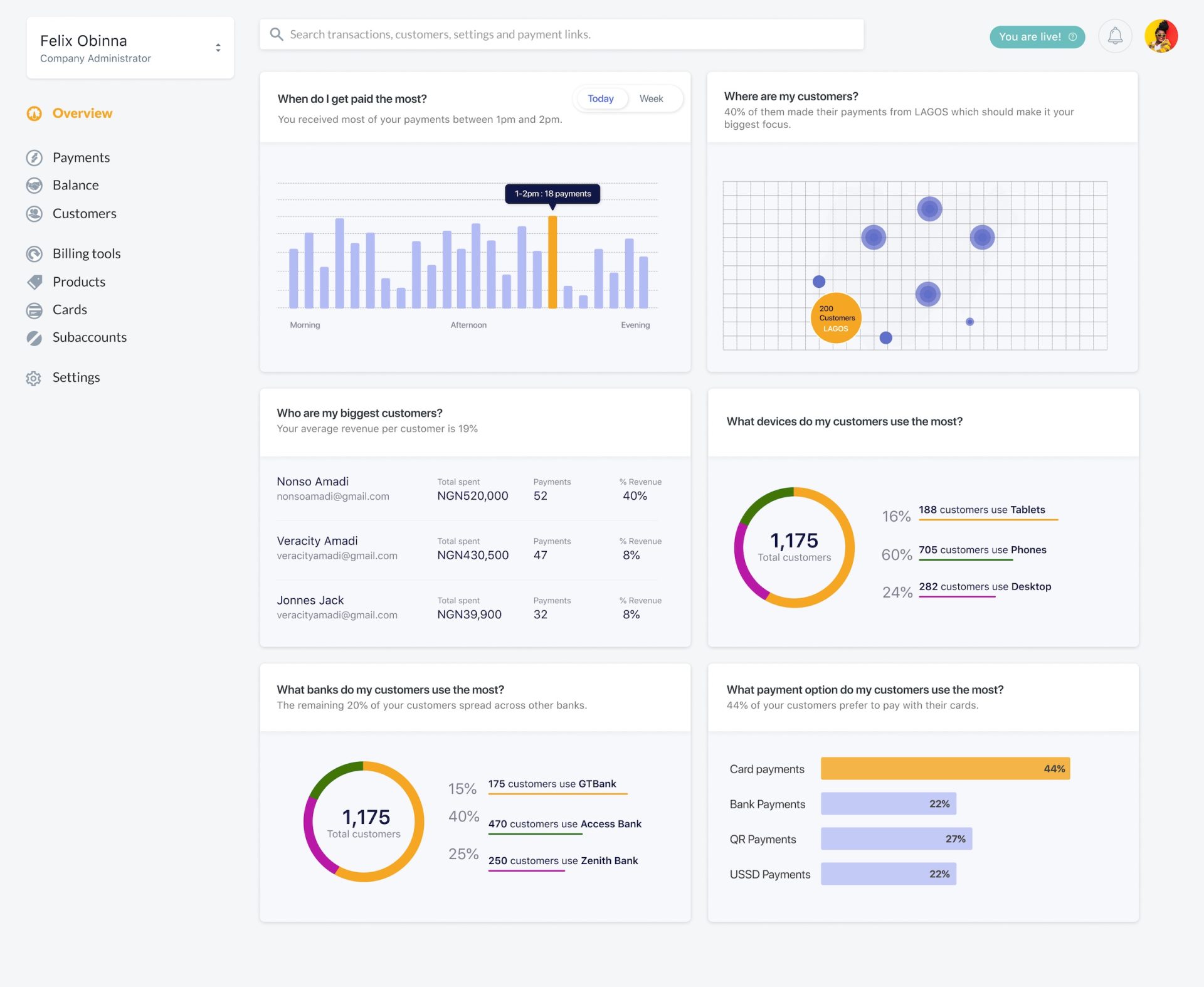
Task: Open the Subaccounts menu label
Action: (90, 337)
